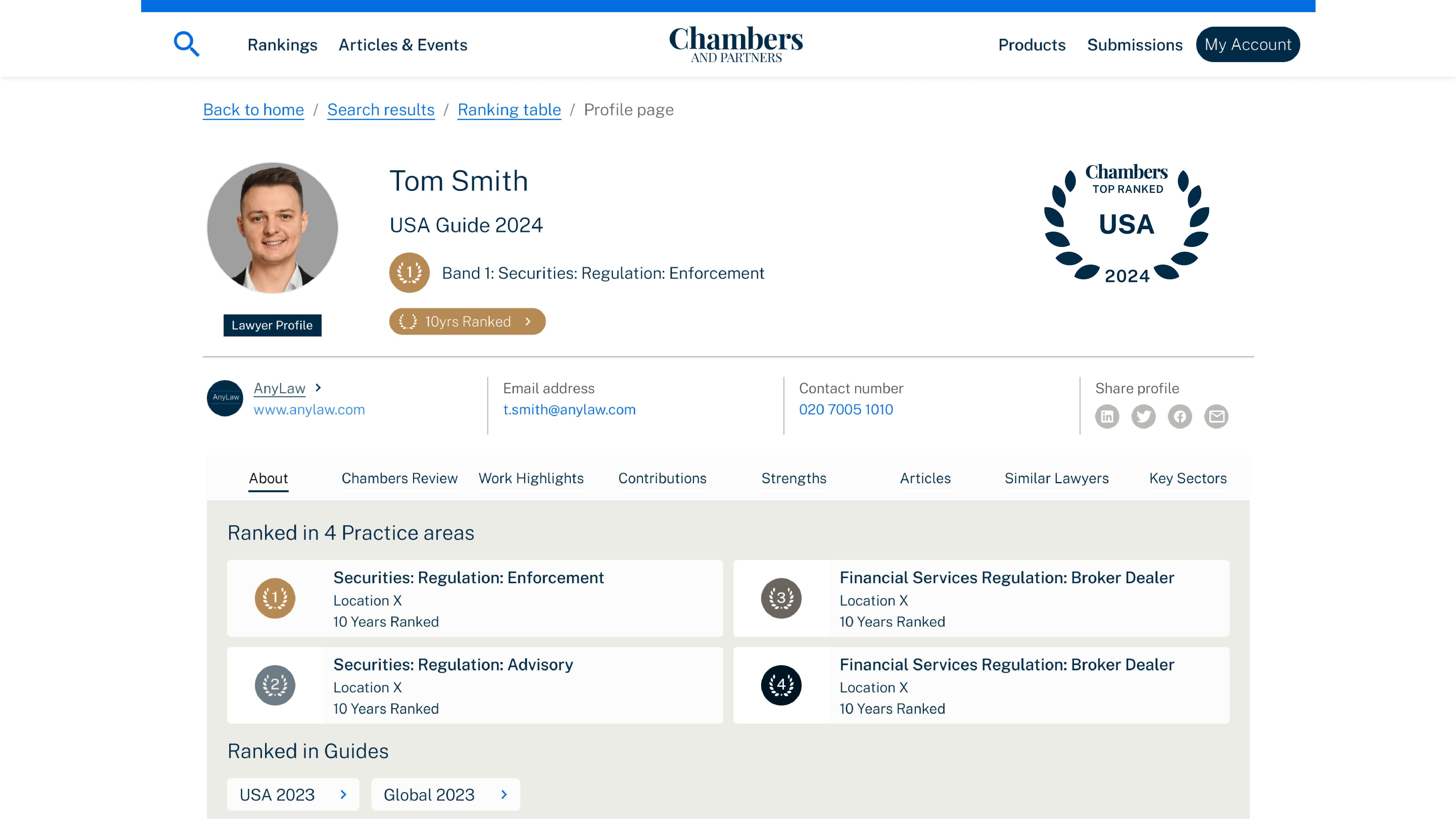Screen dimensions: 1456x819
Task: Open the USA 2023 guide chip
Action: 293,795
